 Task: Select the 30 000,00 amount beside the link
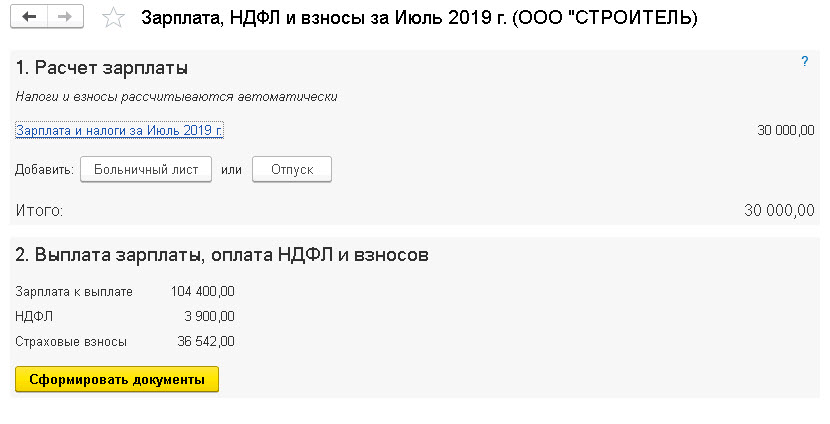[786, 130]
